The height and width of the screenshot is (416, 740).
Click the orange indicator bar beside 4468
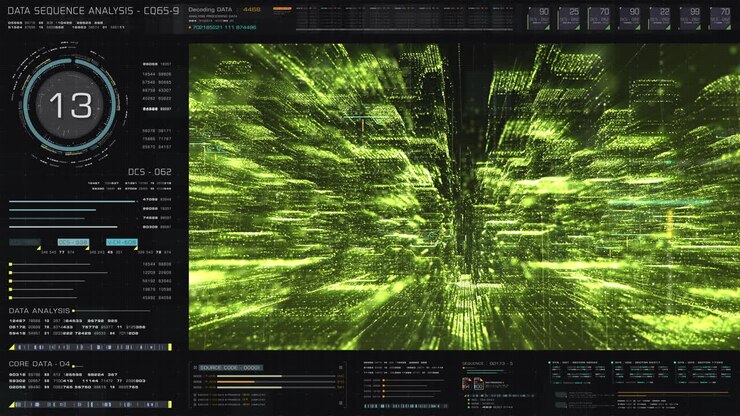click(282, 8)
